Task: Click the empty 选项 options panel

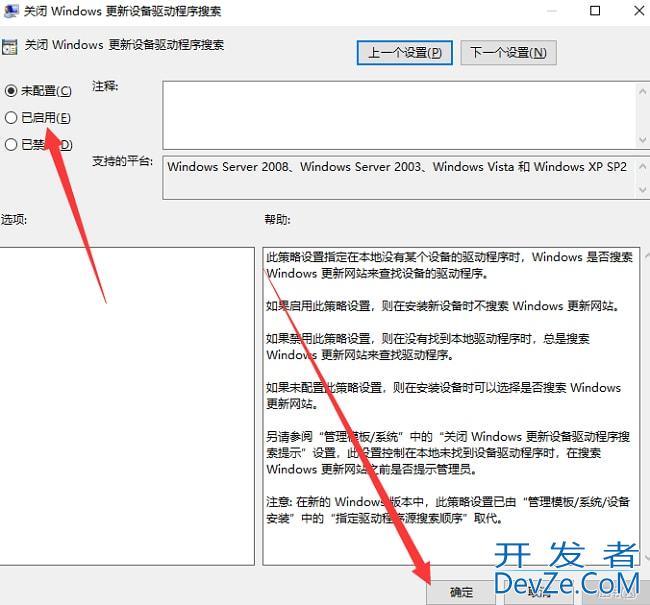Action: pos(127,406)
